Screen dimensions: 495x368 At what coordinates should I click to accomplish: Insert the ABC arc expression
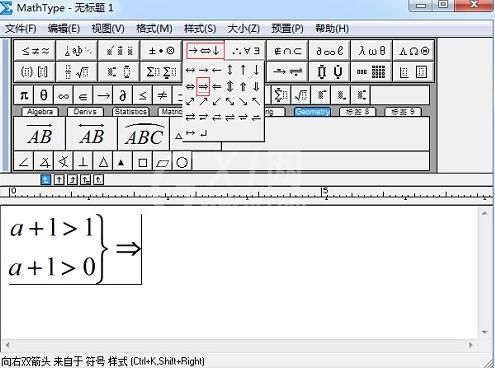pyautogui.click(x=144, y=134)
